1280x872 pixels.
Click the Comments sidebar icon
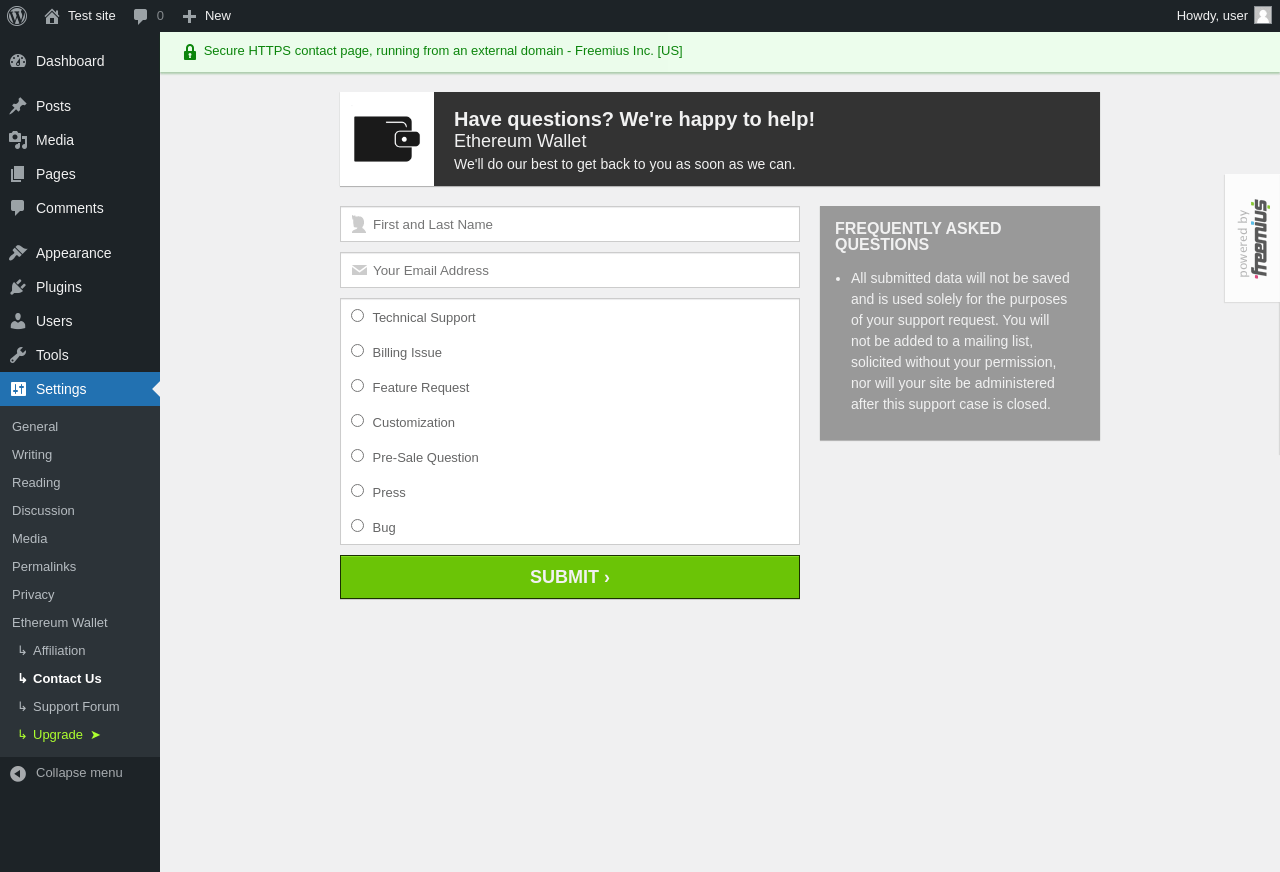point(18,208)
